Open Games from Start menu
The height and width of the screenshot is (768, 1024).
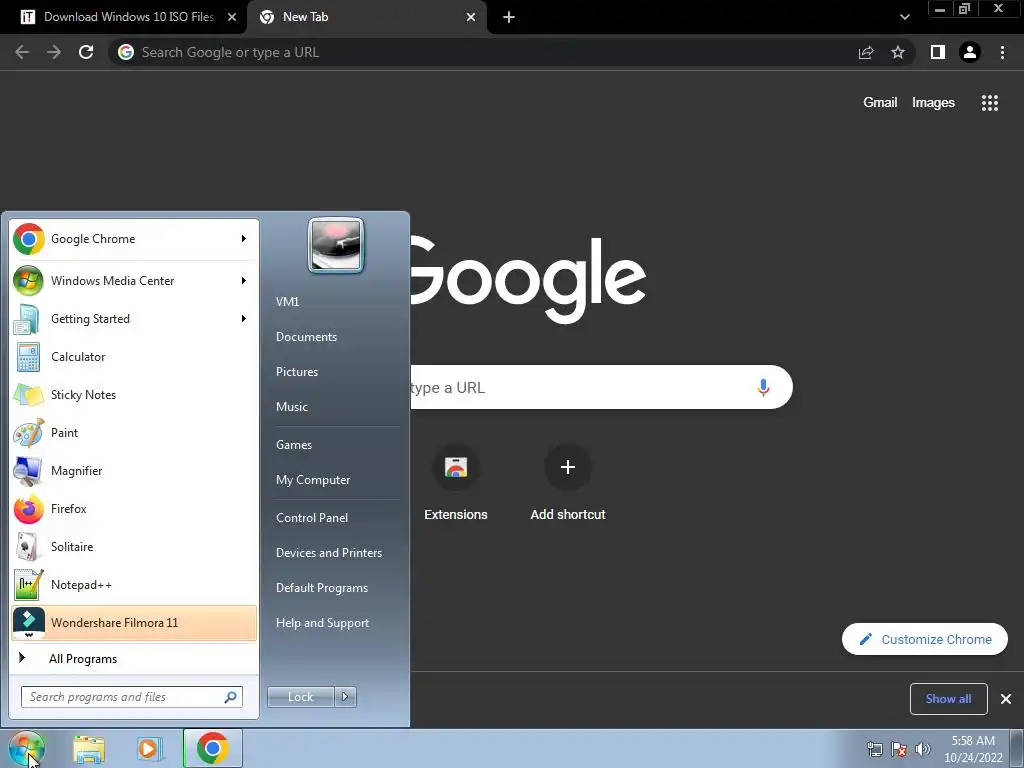[294, 445]
